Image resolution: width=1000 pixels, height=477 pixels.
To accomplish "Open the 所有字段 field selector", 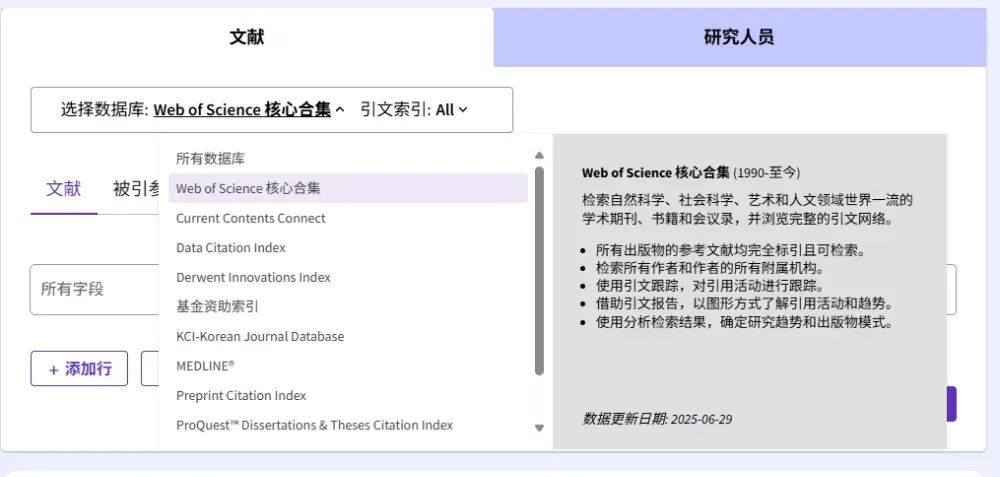I will click(94, 290).
